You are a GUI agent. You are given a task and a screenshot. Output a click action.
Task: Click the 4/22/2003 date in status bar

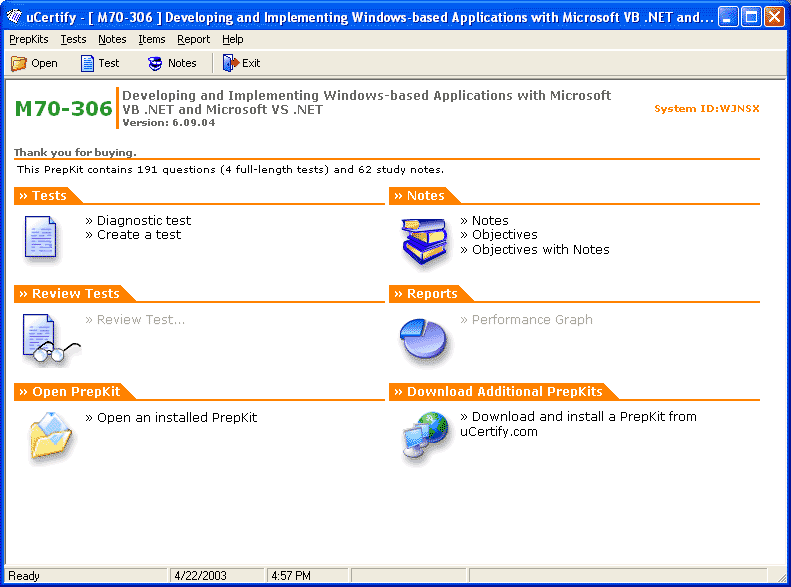point(201,575)
